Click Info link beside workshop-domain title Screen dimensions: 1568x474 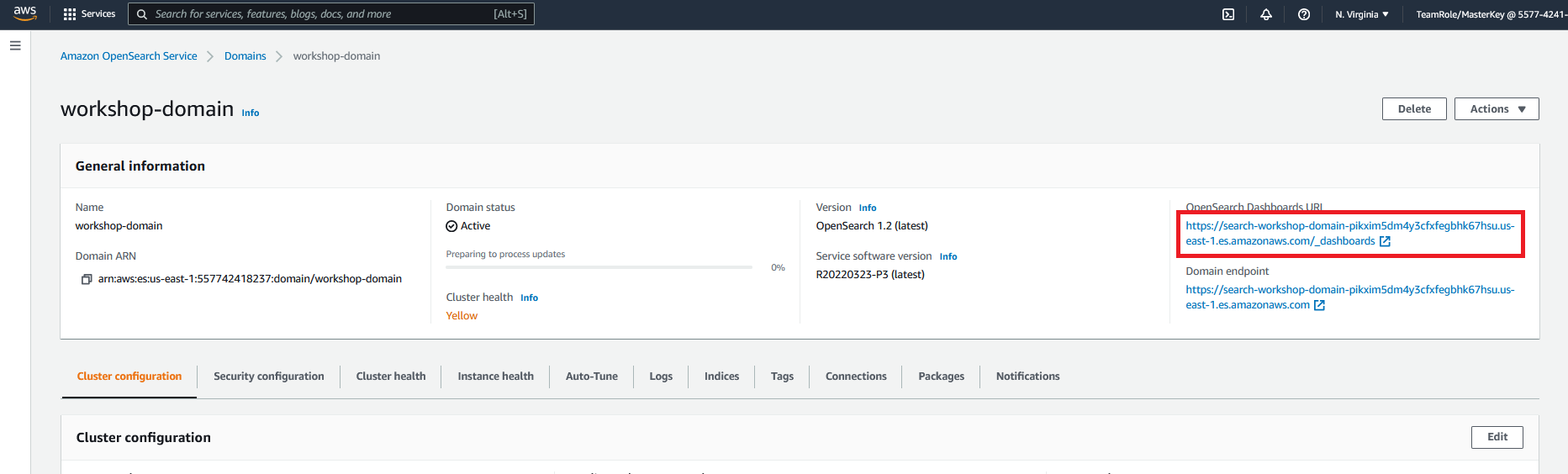tap(251, 113)
